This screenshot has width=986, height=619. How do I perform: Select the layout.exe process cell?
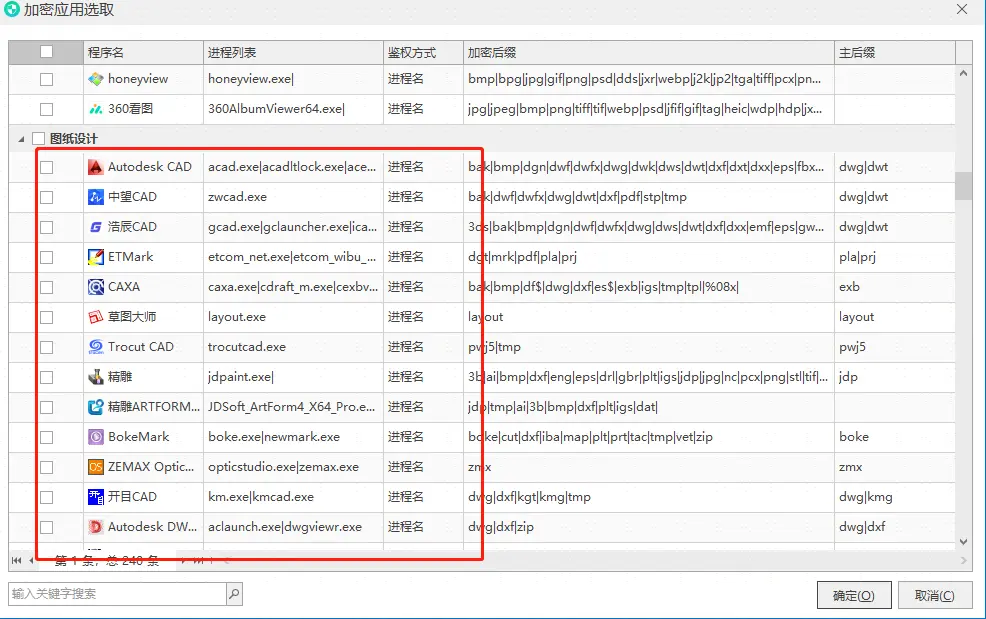click(293, 317)
